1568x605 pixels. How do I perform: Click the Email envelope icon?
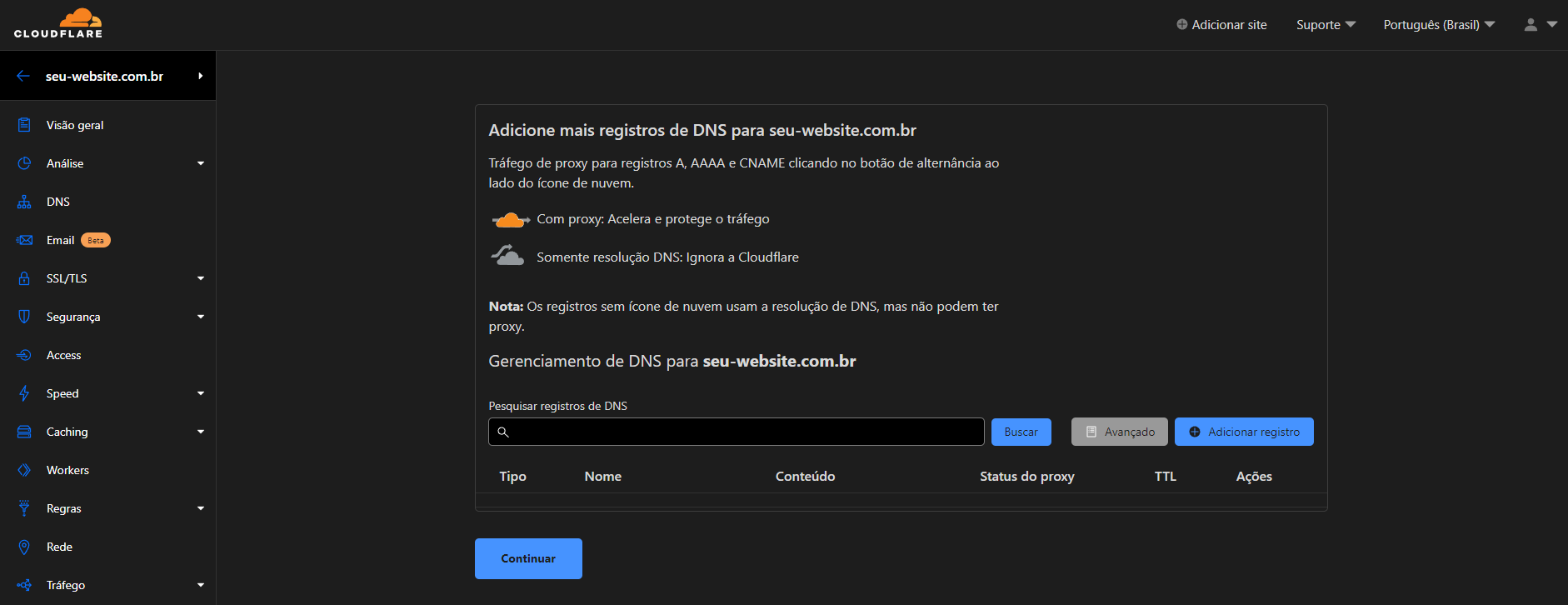(x=24, y=240)
